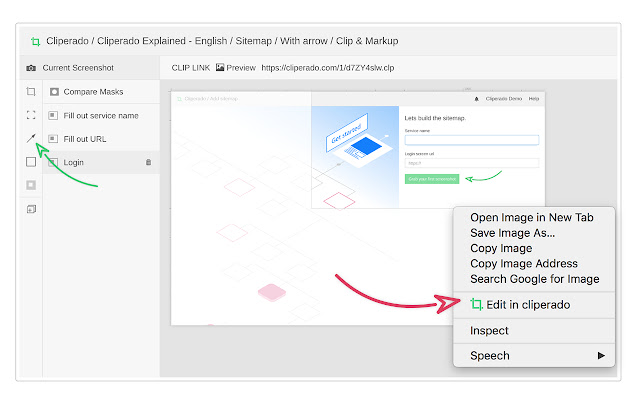Choose Copy Image from context menu
This screenshot has width=640, height=400.
pyautogui.click(x=501, y=248)
